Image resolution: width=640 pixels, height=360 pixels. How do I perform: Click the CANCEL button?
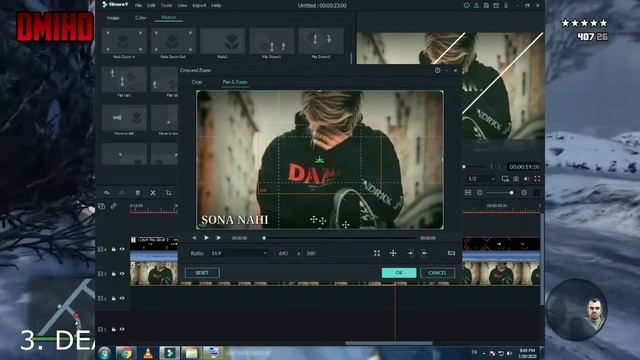coord(437,273)
